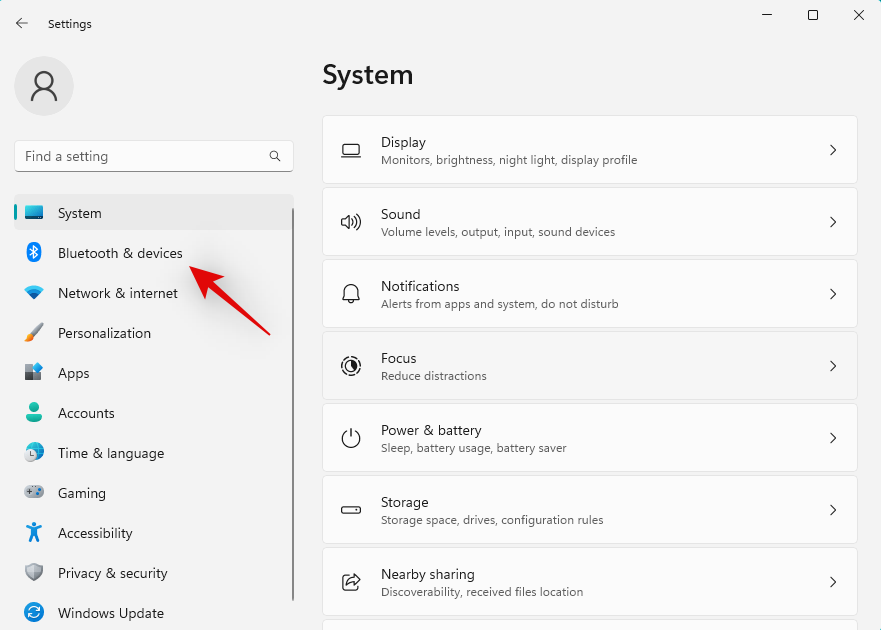881x630 pixels.
Task: Click the Nearby sharing share icon
Action: (x=351, y=582)
